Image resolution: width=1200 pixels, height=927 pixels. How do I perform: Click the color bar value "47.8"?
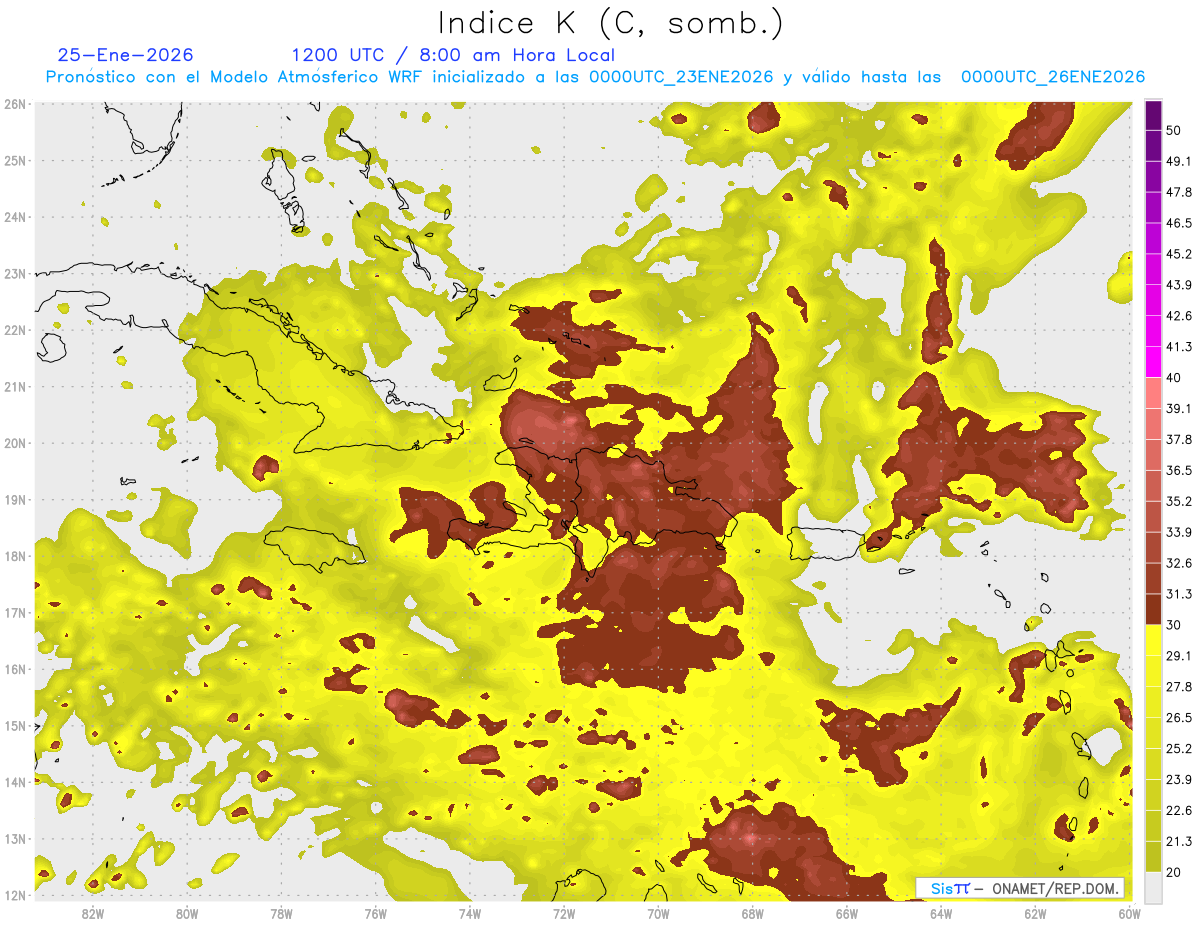(1179, 192)
